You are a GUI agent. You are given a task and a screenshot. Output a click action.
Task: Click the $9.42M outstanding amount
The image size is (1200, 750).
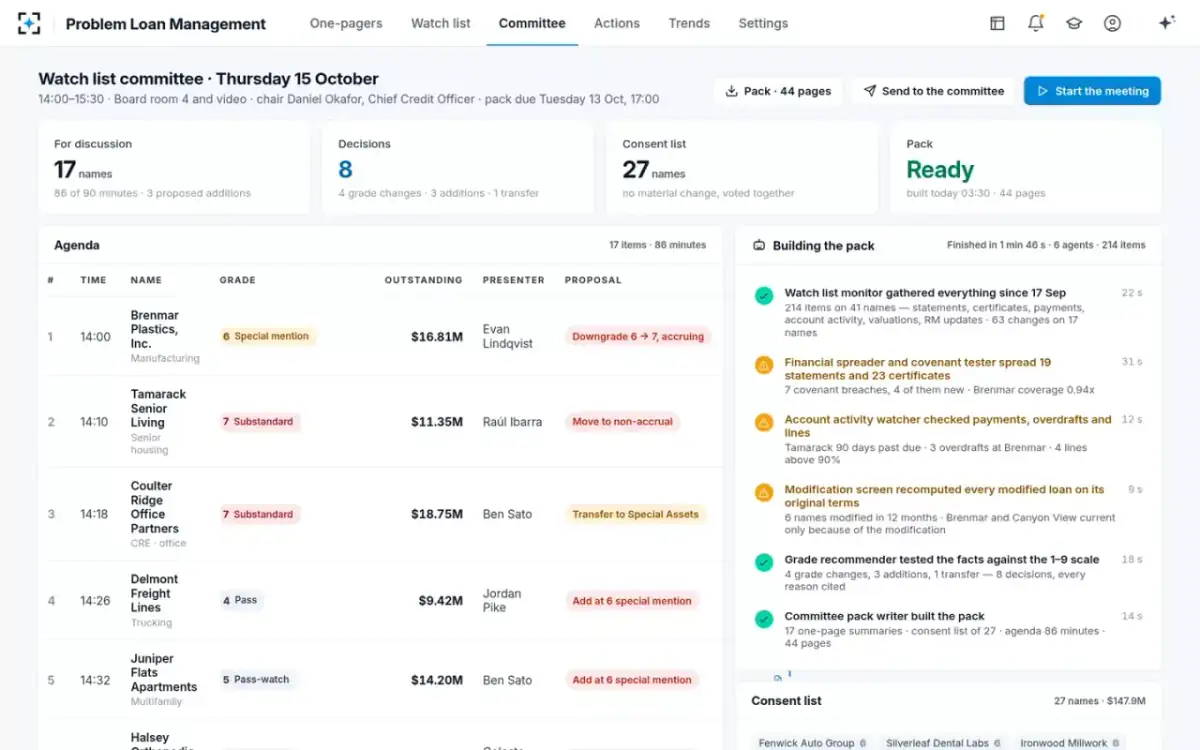pos(441,601)
